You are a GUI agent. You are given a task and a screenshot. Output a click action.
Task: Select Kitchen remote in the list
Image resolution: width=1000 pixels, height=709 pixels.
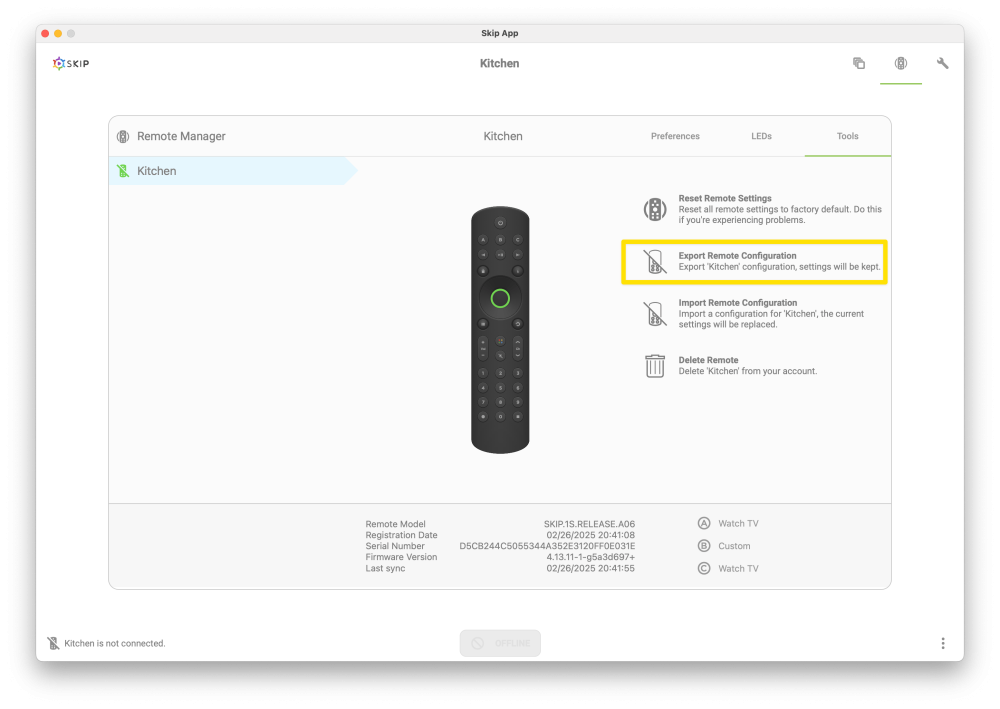tap(233, 171)
